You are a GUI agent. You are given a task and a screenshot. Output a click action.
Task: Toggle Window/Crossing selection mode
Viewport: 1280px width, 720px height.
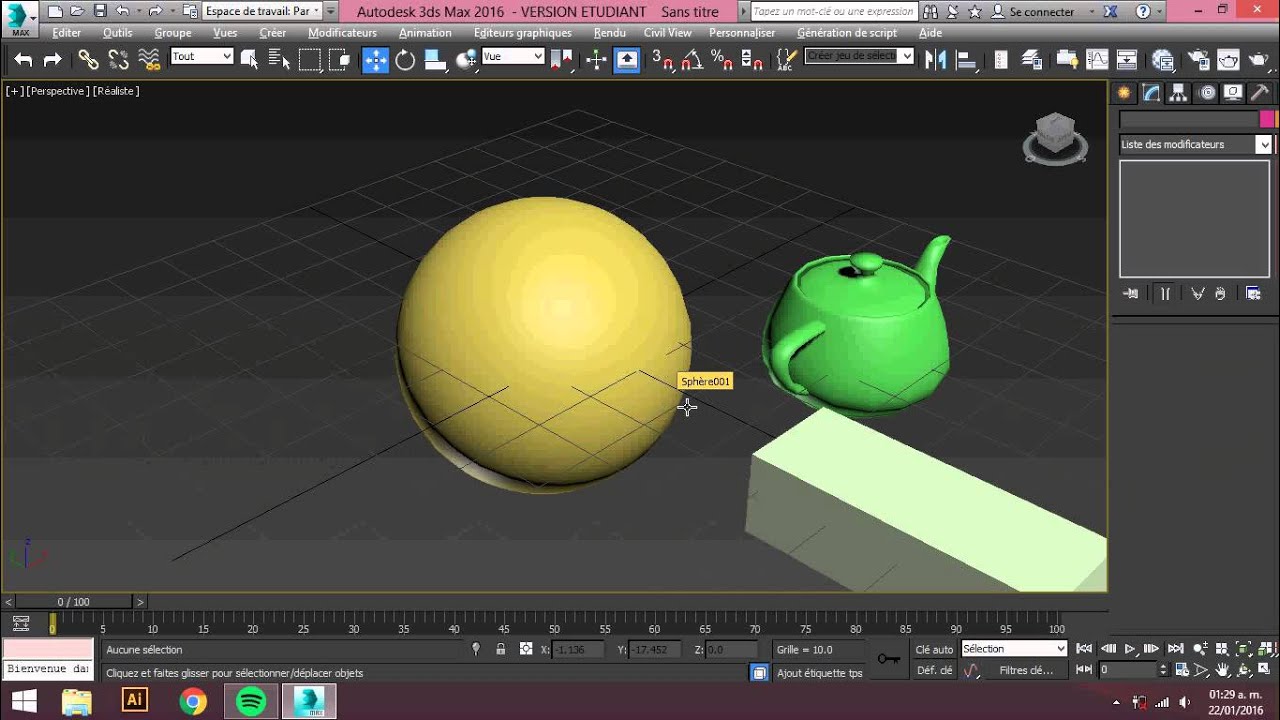(x=341, y=60)
